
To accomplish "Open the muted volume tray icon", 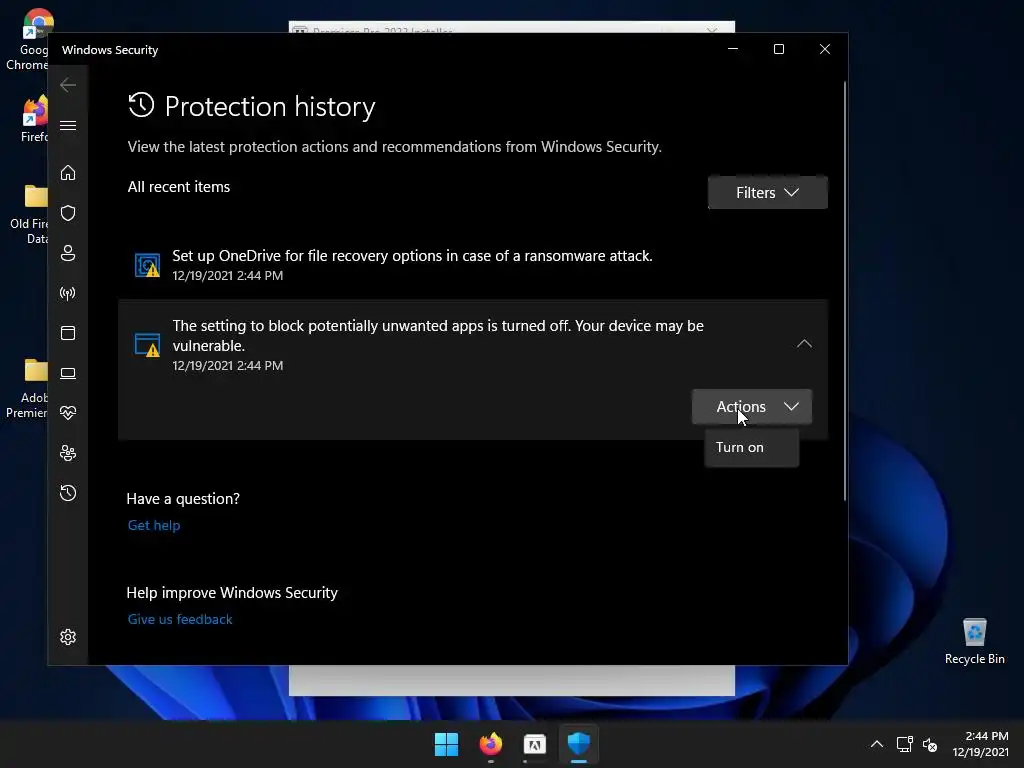I will [x=930, y=744].
